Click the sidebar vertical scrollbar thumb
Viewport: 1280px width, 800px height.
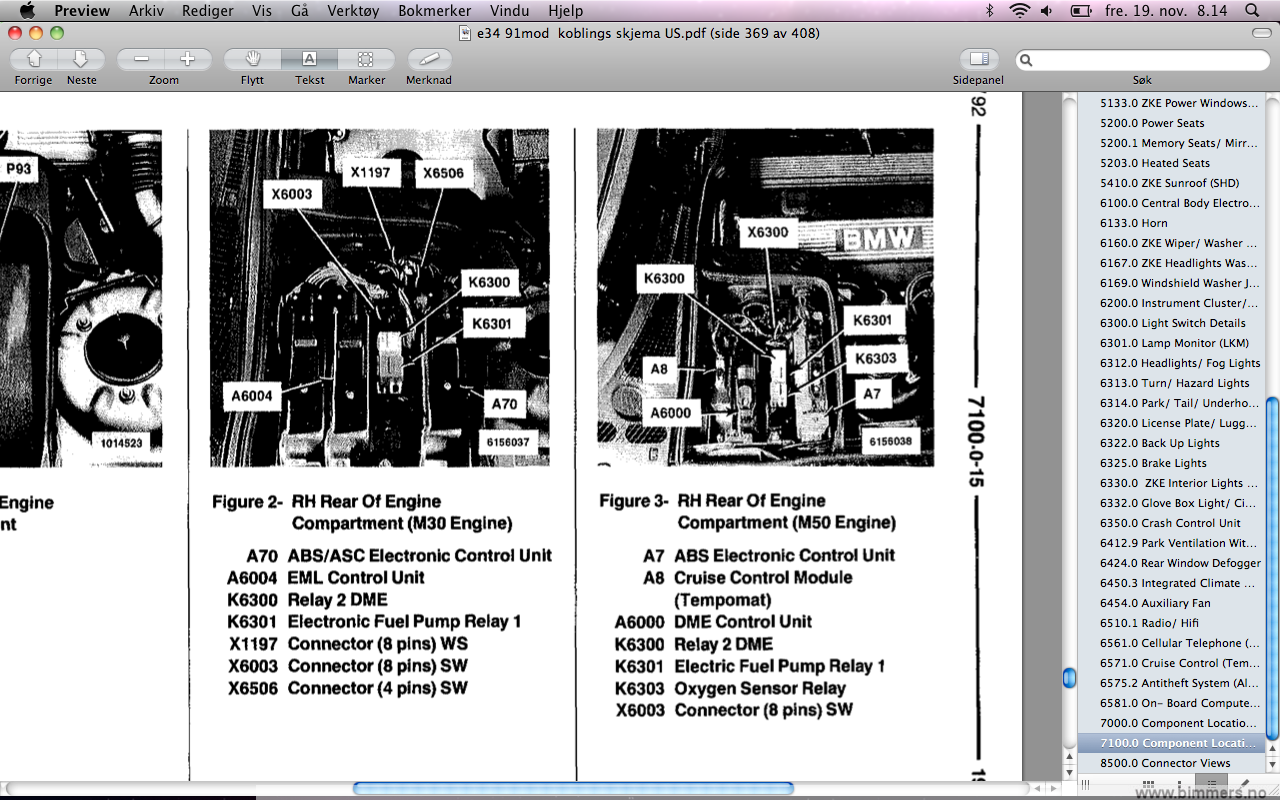pyautogui.click(x=1272, y=569)
